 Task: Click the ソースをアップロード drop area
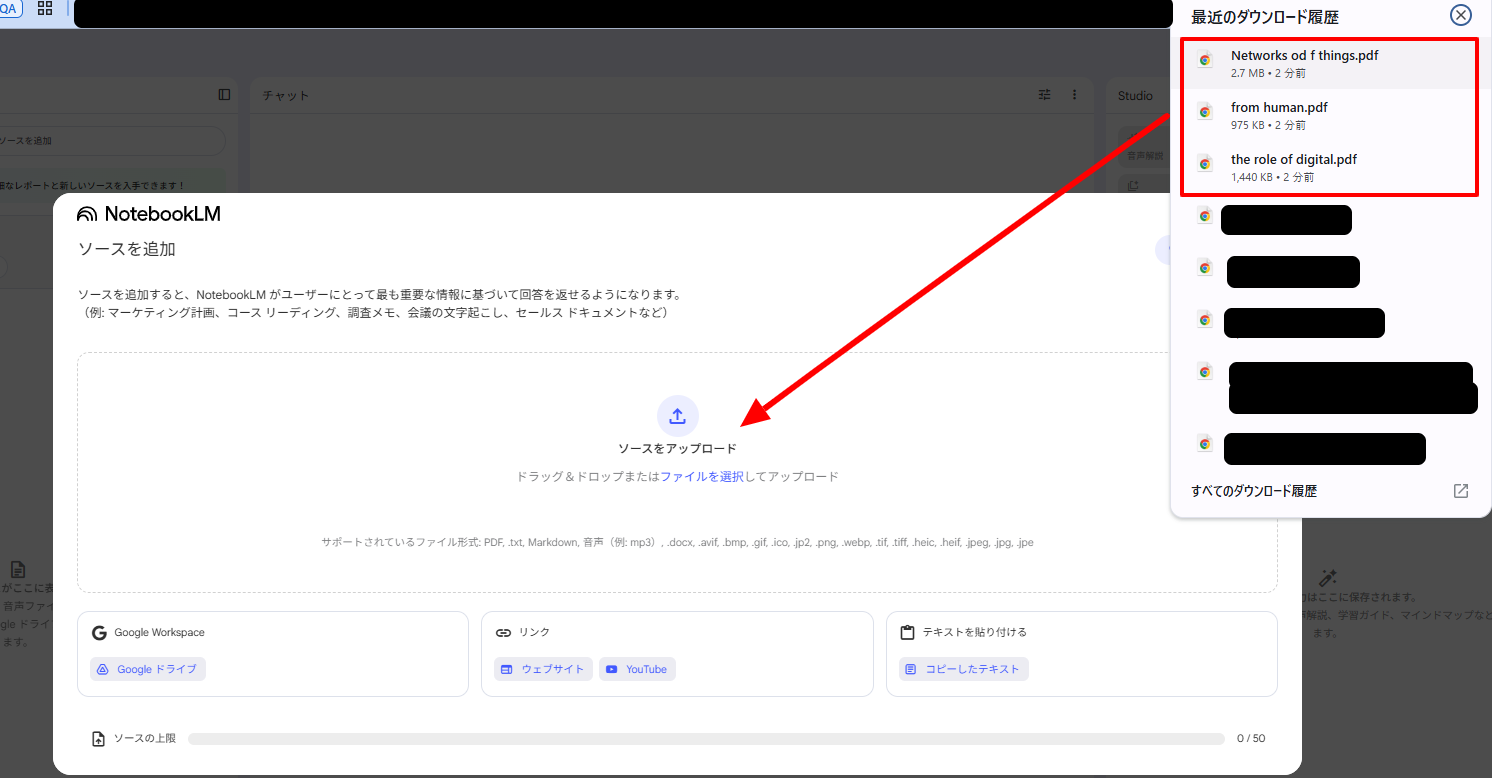(x=677, y=472)
